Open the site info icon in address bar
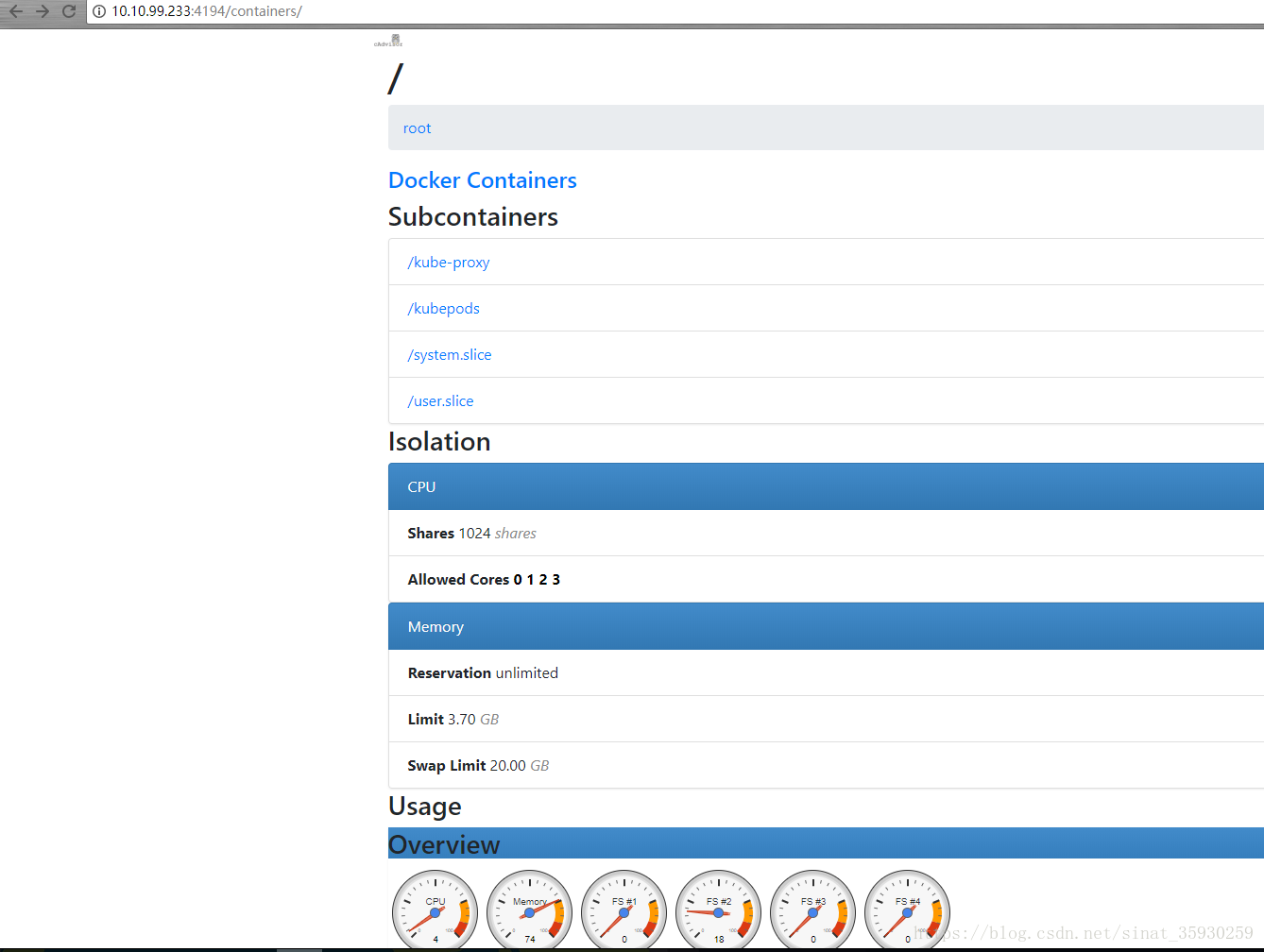Screen dimensions: 1264x952 99,11
